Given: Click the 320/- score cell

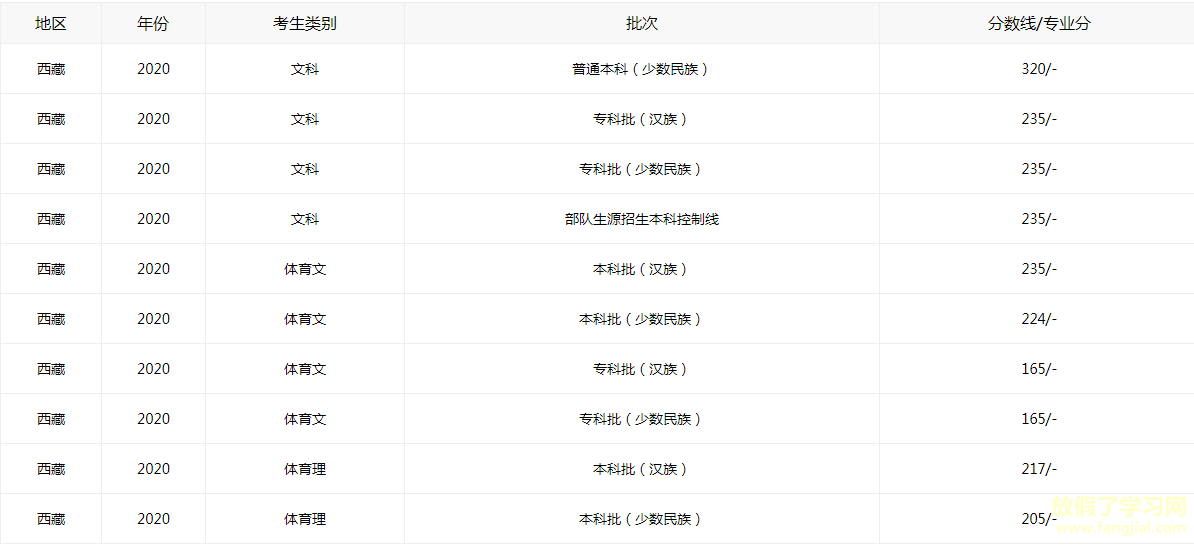Looking at the screenshot, I should click(1038, 69).
